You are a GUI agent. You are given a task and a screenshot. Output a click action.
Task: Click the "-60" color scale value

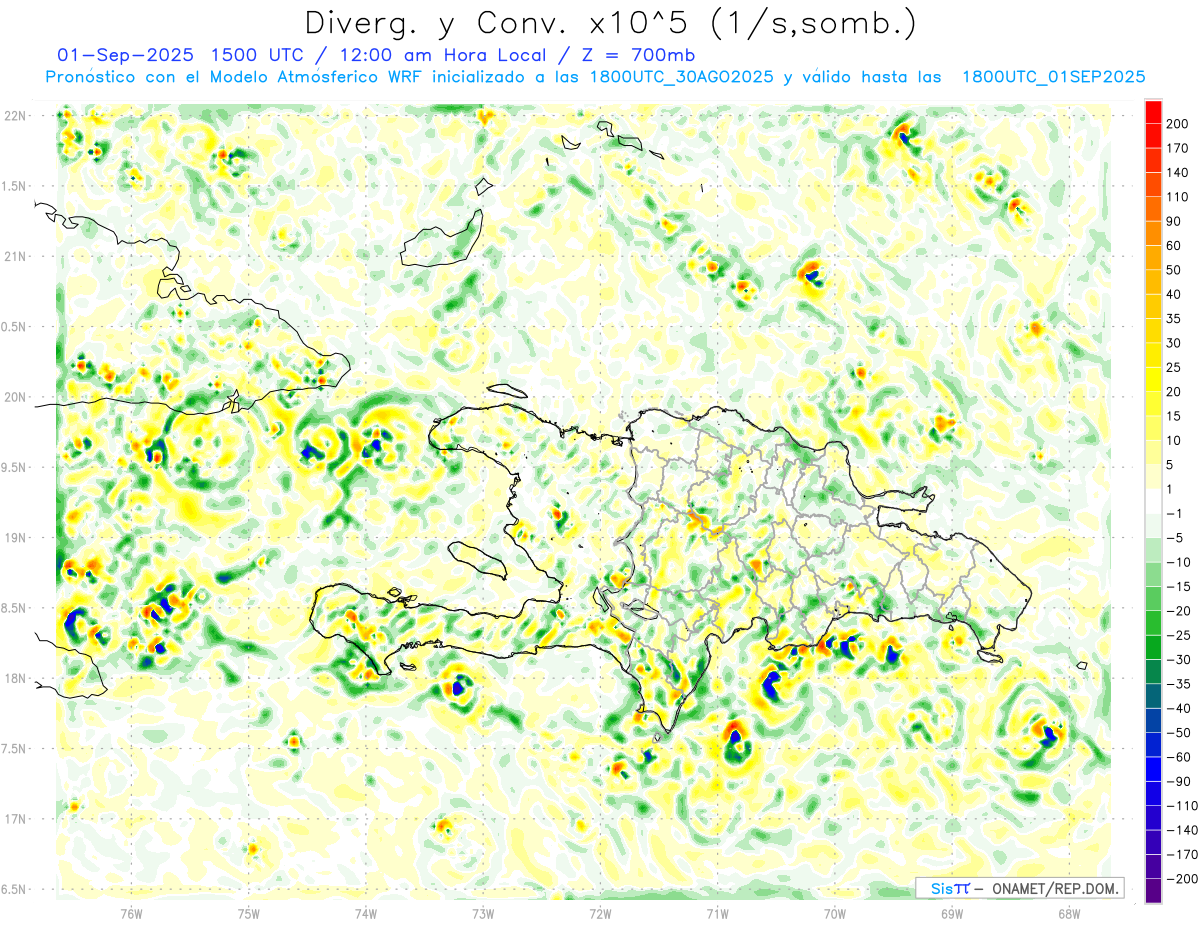[1179, 757]
